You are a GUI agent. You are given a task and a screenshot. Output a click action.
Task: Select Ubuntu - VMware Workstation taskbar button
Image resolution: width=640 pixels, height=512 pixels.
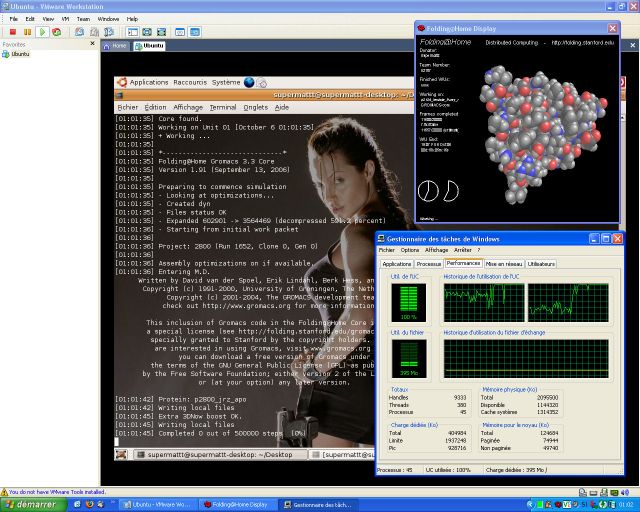158,505
